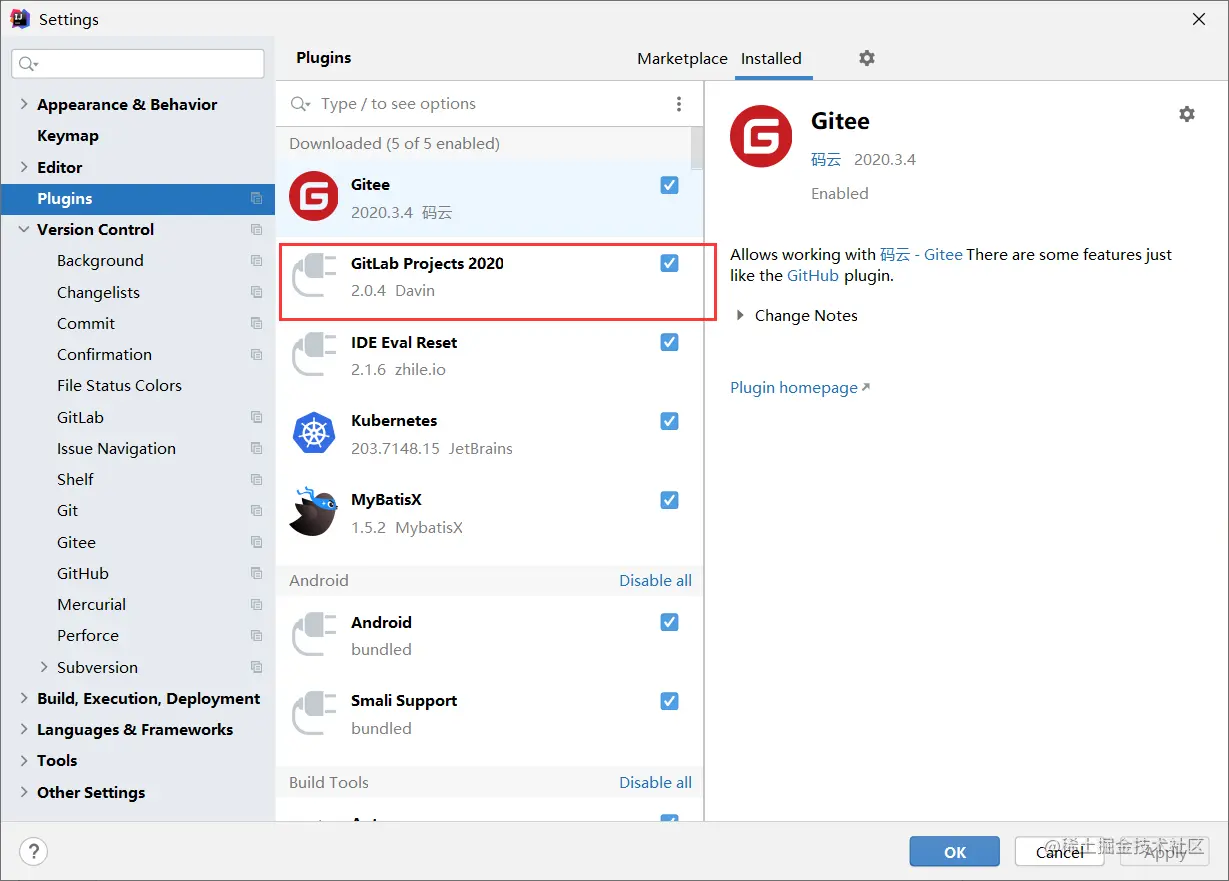Image resolution: width=1229 pixels, height=881 pixels.
Task: Click the project-level icon beside Commit
Action: pos(257,323)
